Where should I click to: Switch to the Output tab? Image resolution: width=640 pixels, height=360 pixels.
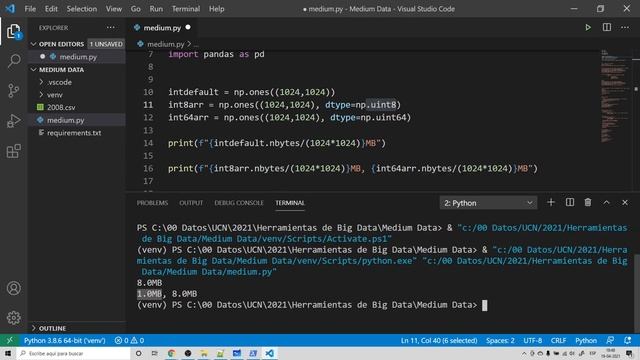point(191,203)
